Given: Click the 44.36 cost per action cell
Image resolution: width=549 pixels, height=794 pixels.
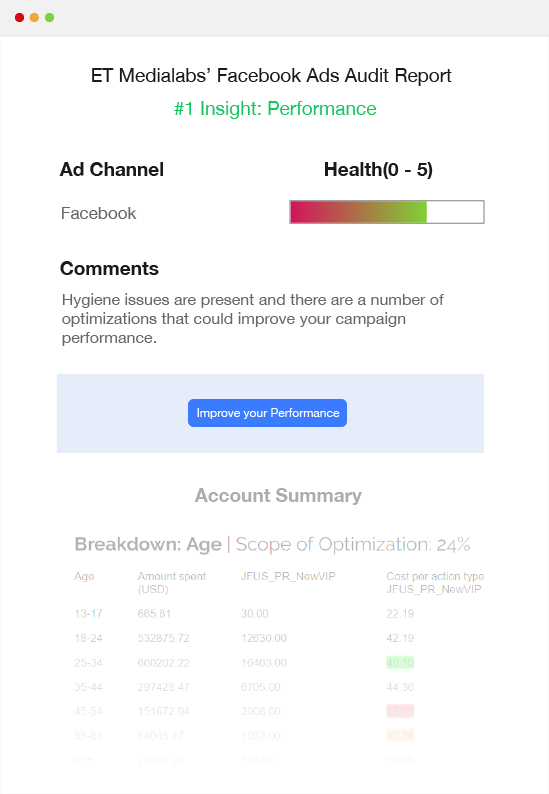Looking at the screenshot, I should pos(400,687).
